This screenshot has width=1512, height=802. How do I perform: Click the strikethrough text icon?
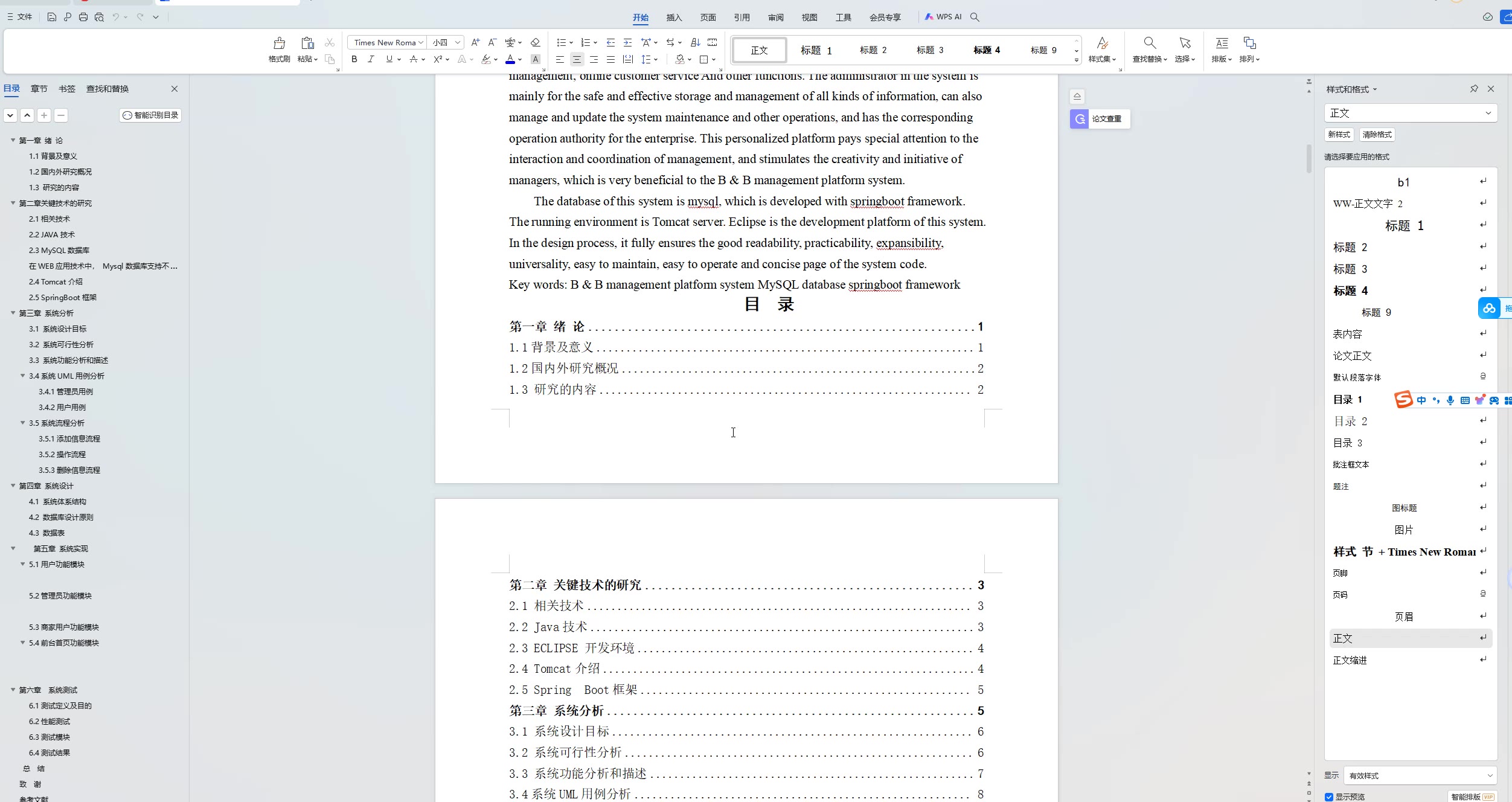pos(414,59)
